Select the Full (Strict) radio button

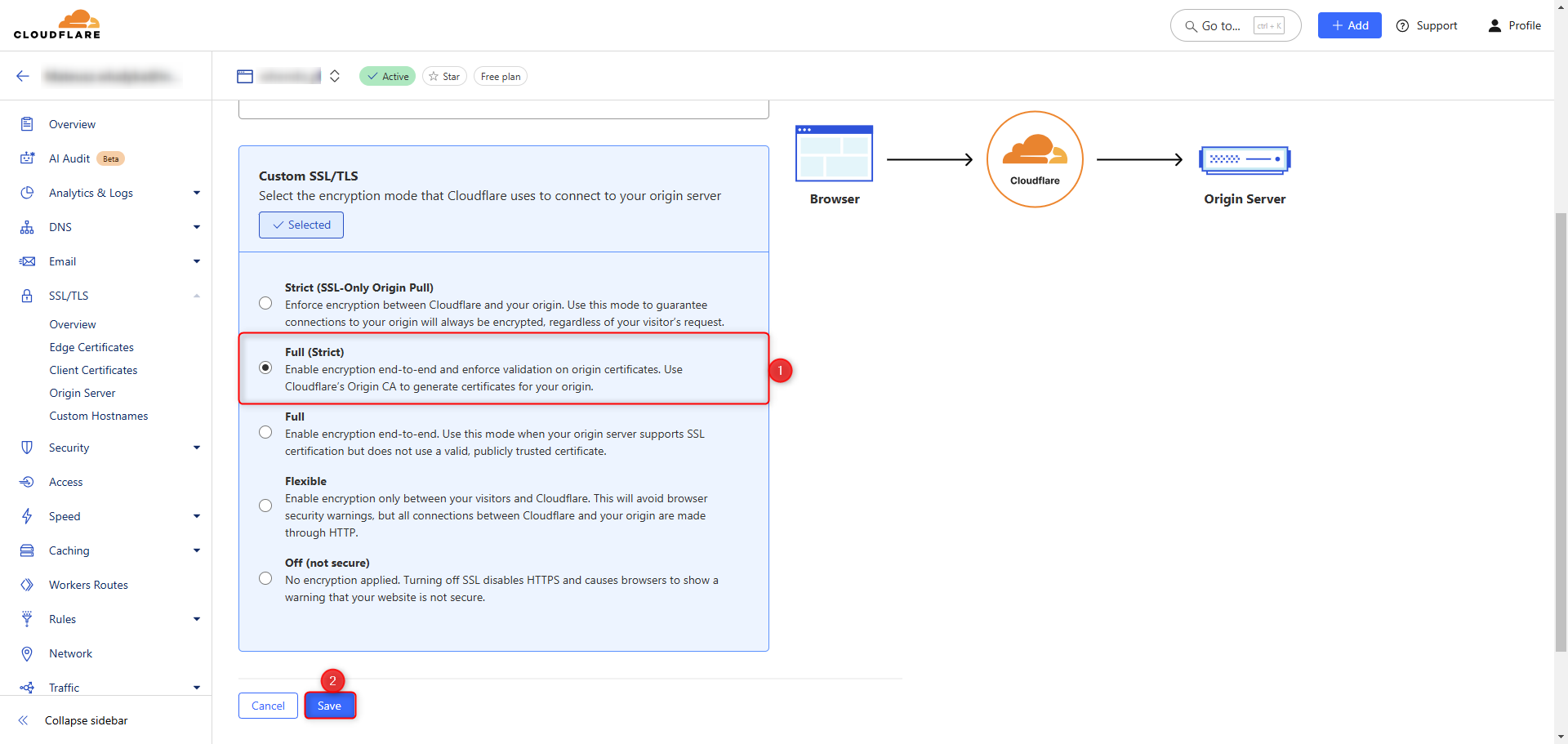tap(265, 368)
